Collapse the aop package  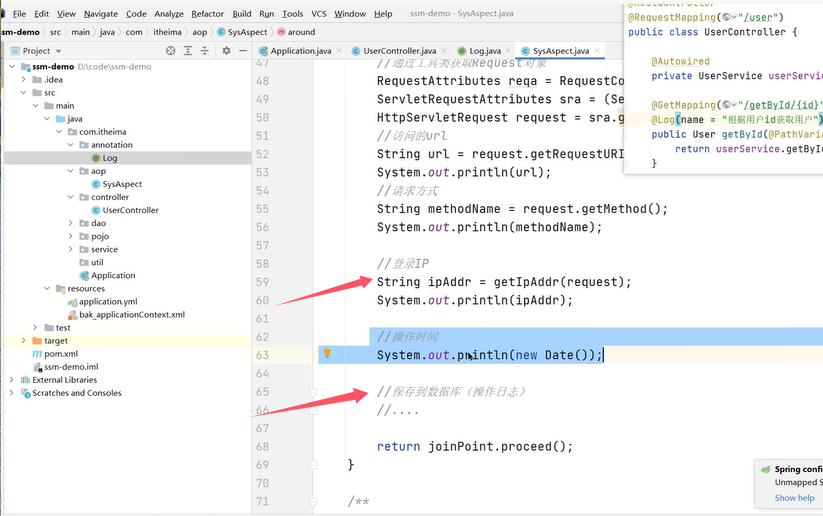pos(70,171)
